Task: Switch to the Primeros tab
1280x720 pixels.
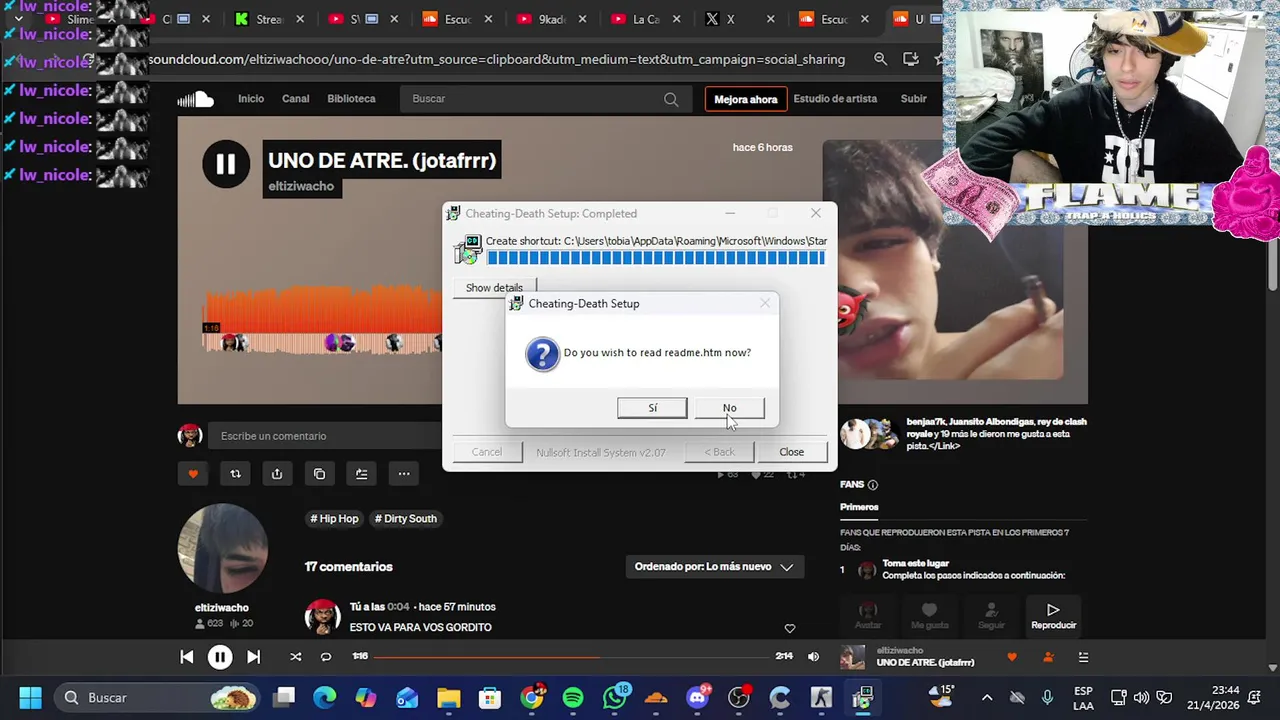Action: click(859, 507)
